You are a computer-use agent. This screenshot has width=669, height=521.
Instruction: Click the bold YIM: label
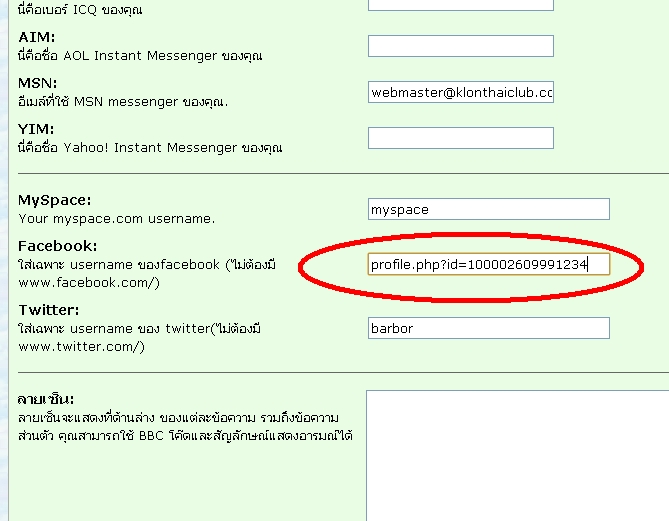(36, 128)
